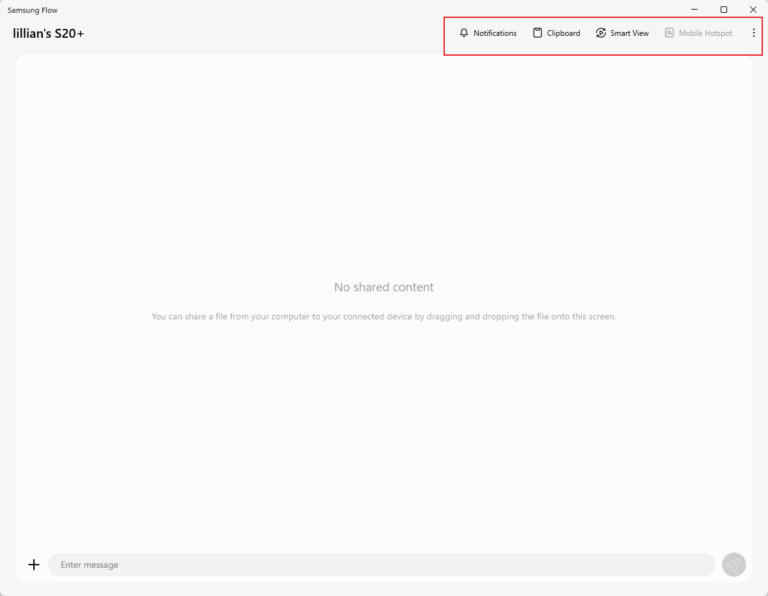Click the lillian's S20+ device name
This screenshot has height=596, width=768.
coord(48,33)
